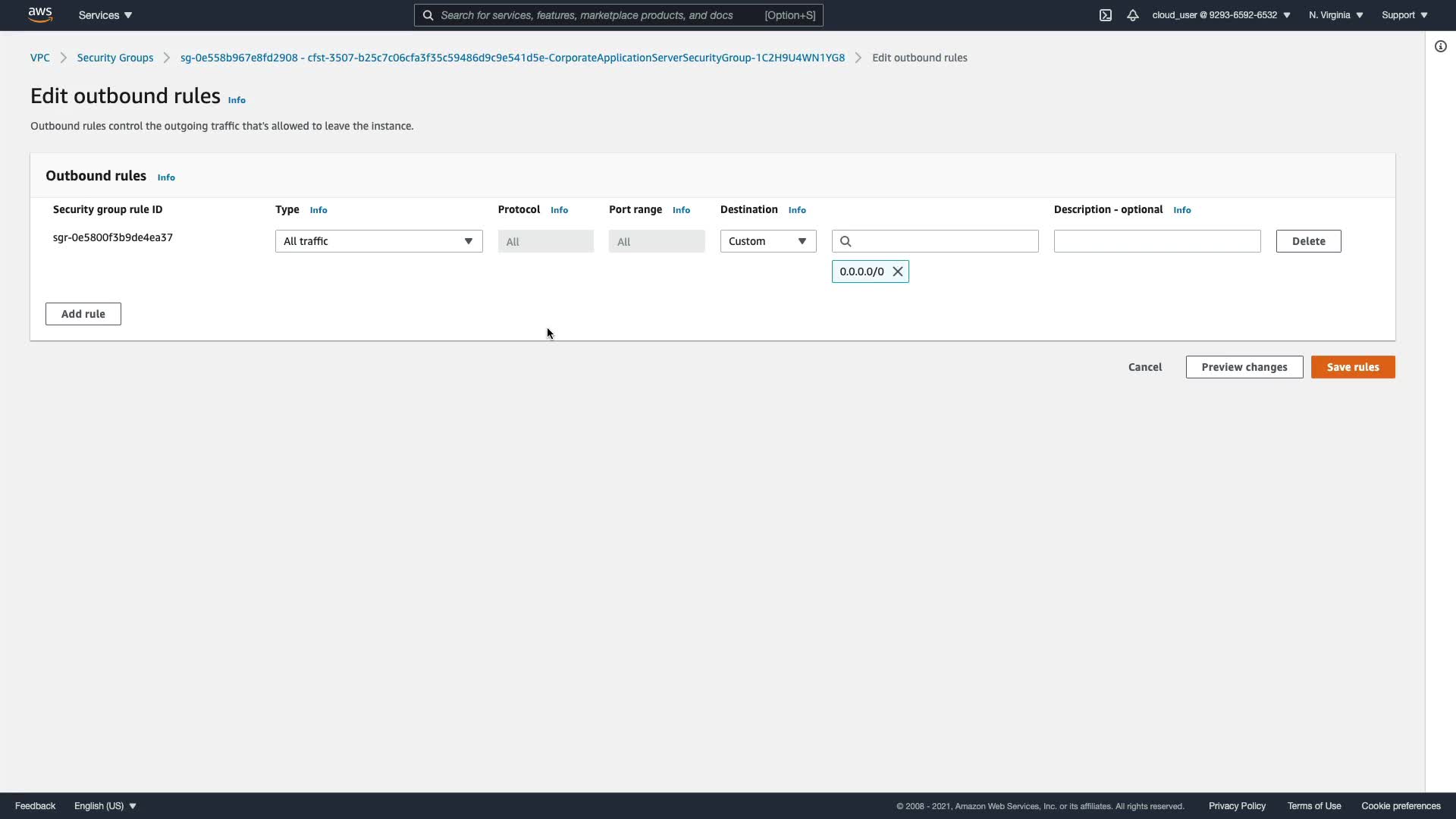
Task: Click the info circle panel icon
Action: (x=1441, y=46)
